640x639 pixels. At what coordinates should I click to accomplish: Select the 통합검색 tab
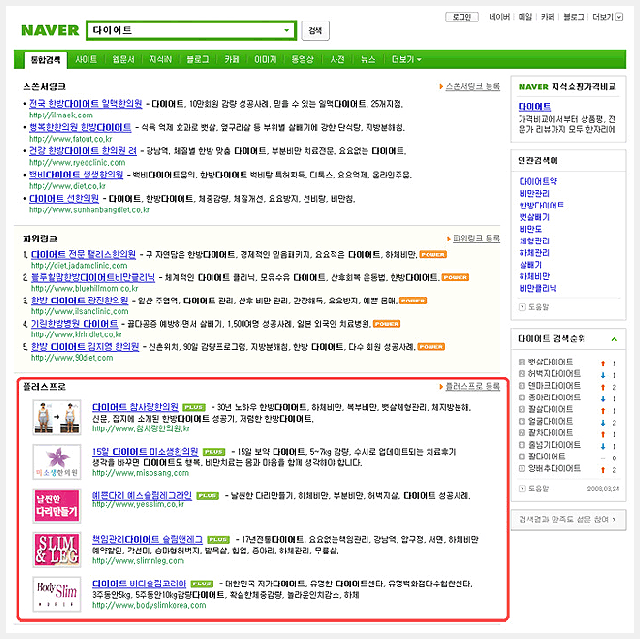46,60
